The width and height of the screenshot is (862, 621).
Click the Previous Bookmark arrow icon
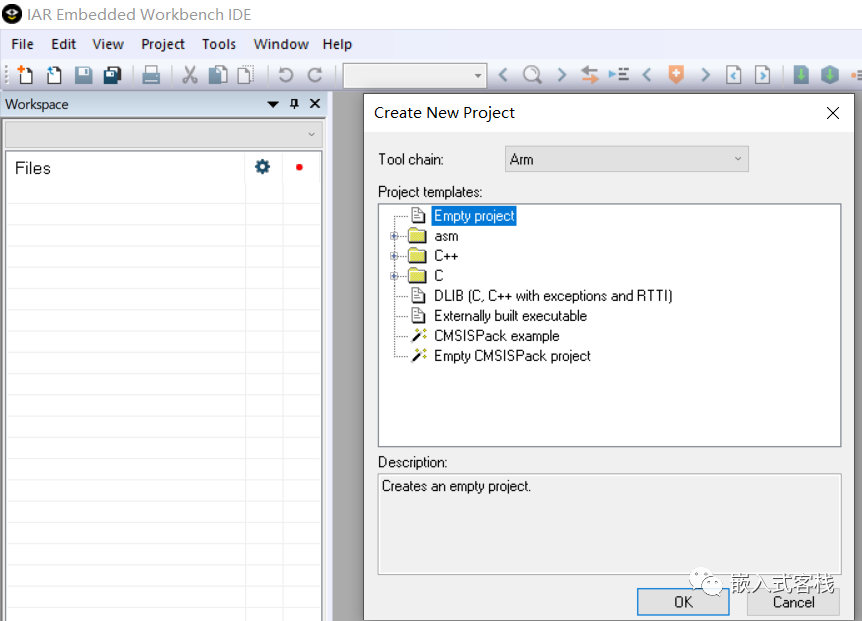(x=647, y=74)
